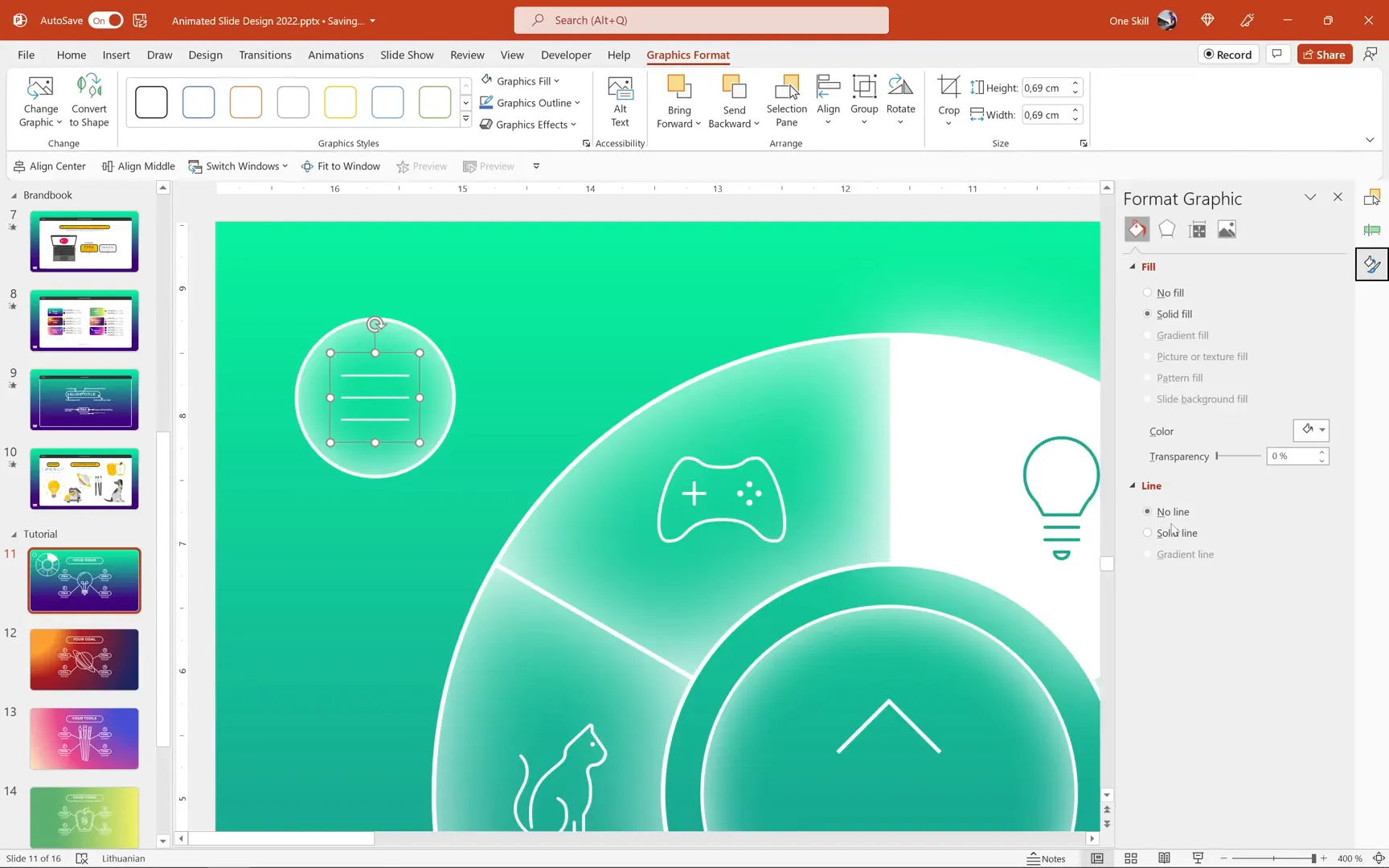This screenshot has height=868, width=1389.
Task: Open the Developer tab
Action: 566,55
